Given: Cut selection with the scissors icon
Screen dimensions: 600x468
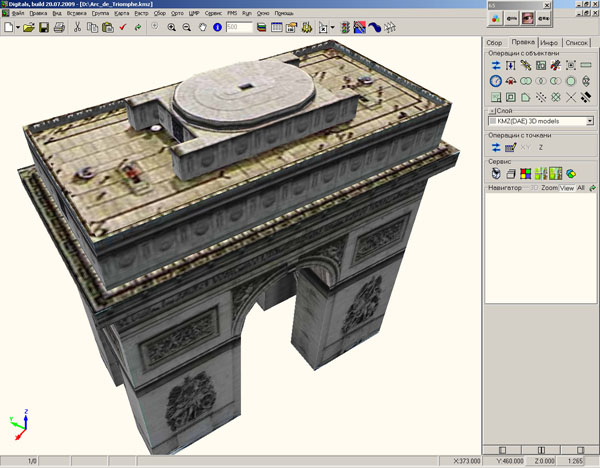Looking at the screenshot, I should point(77,27).
